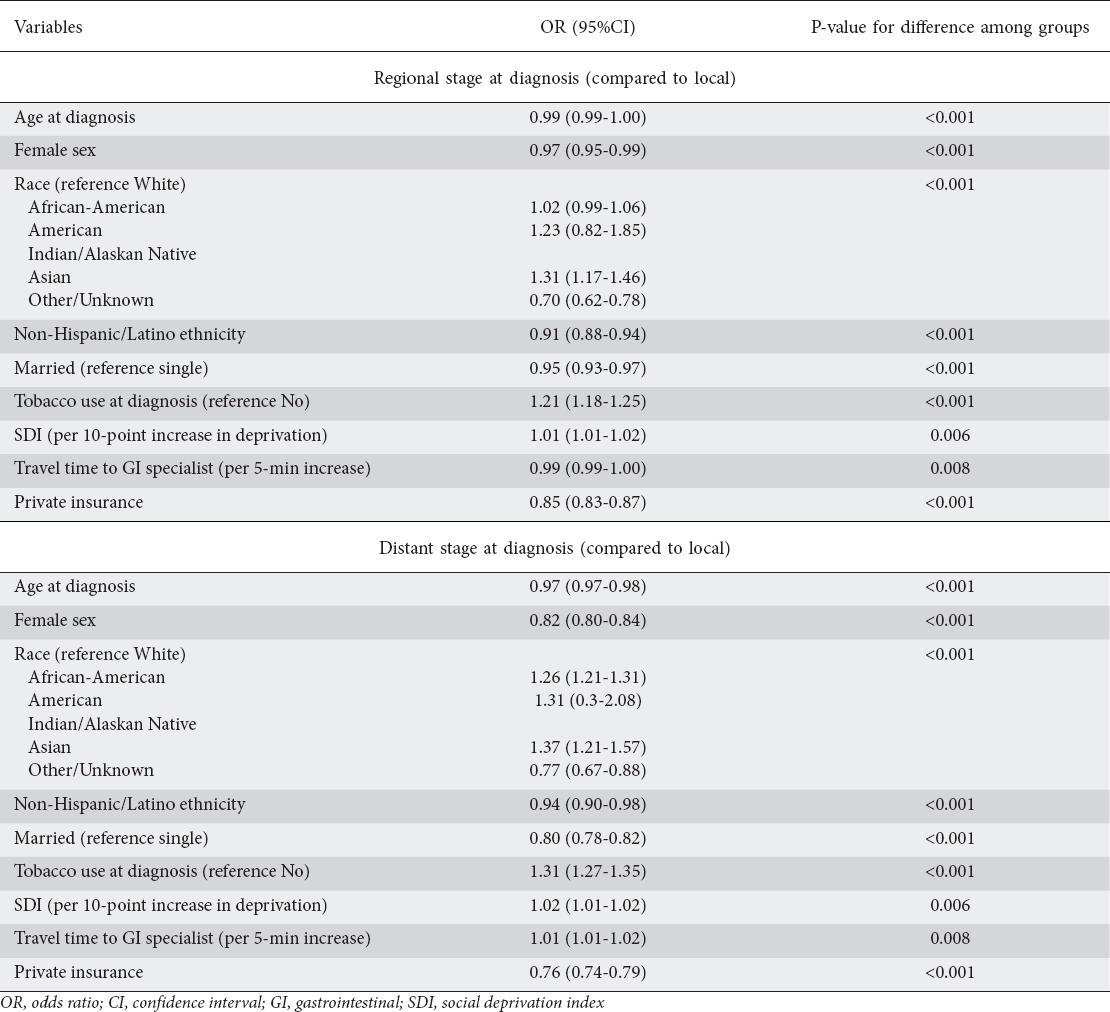
Task: Click the value 0.91 (0.88-0.94)
Action: pyautogui.click(x=588, y=335)
